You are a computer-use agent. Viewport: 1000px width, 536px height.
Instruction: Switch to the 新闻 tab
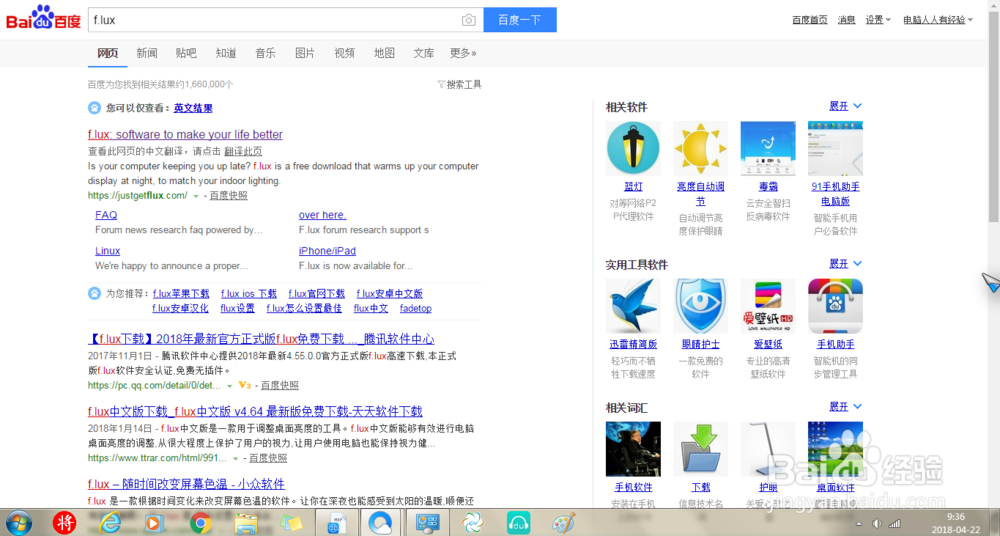[x=147, y=53]
